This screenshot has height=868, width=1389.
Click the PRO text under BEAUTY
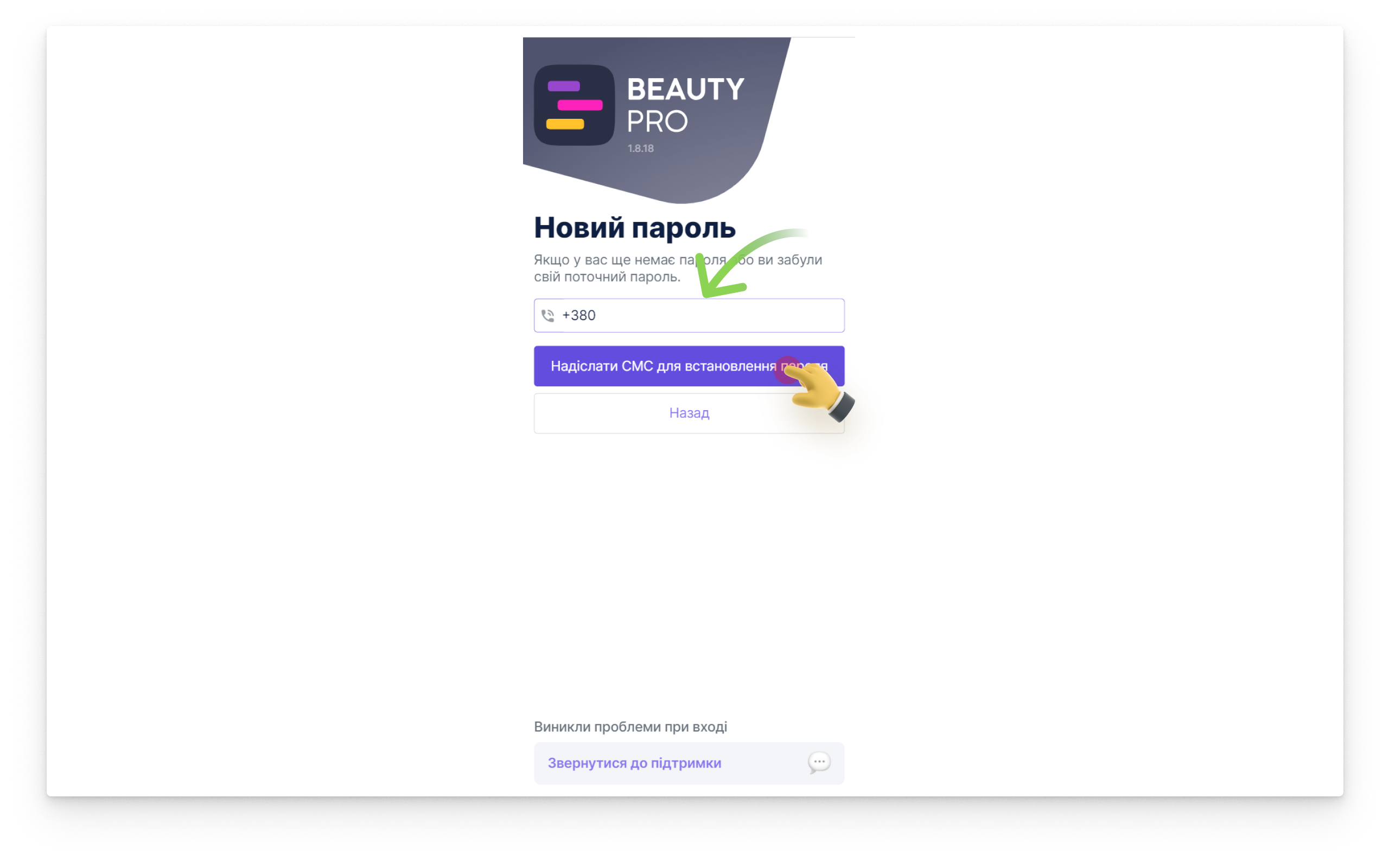pyautogui.click(x=657, y=122)
